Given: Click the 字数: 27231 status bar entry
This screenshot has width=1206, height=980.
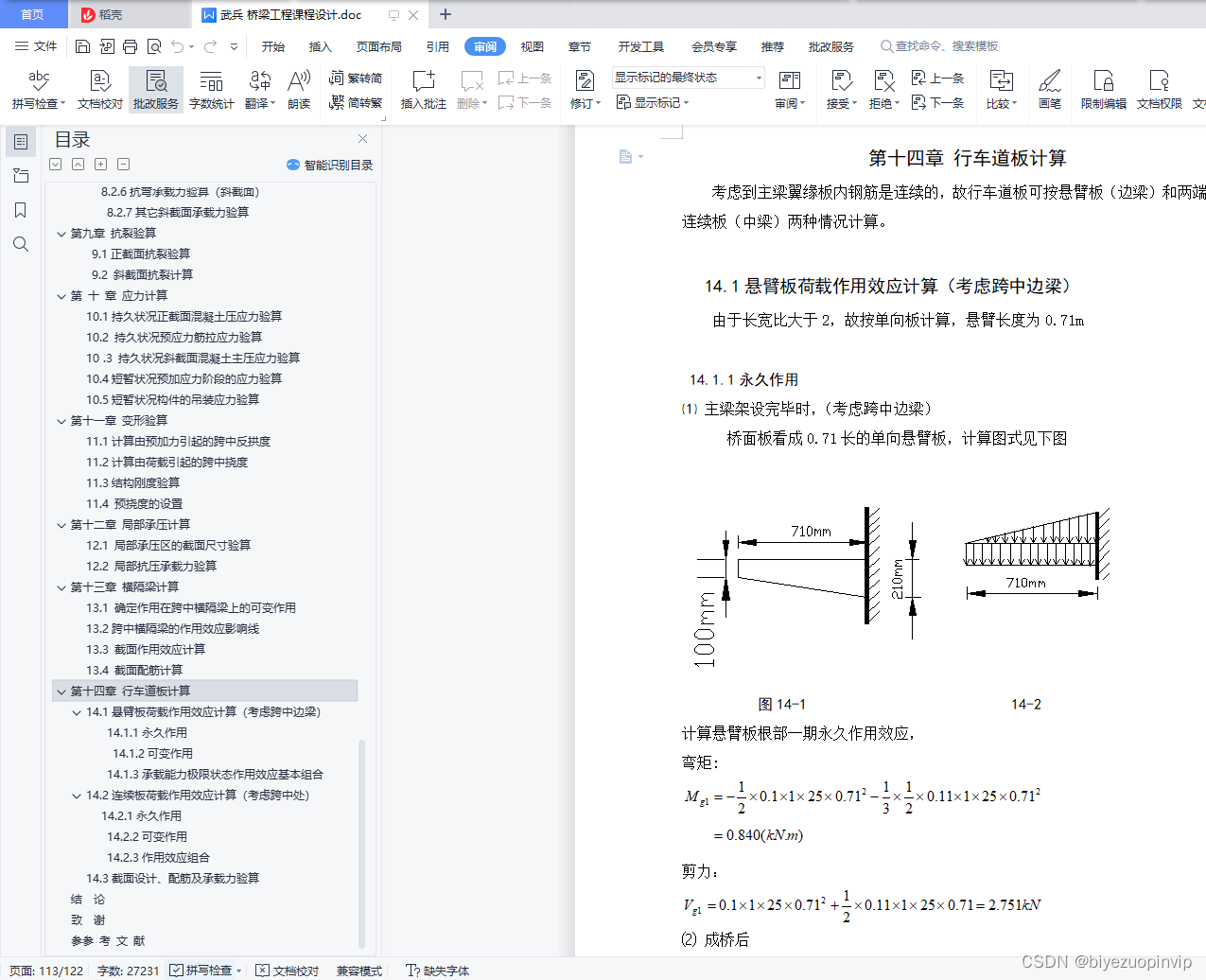Looking at the screenshot, I should (129, 971).
